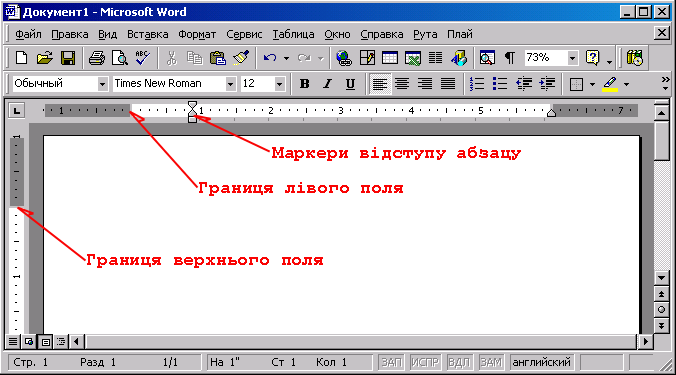The image size is (676, 375).
Task: Redo the last undone action
Action: tap(304, 58)
